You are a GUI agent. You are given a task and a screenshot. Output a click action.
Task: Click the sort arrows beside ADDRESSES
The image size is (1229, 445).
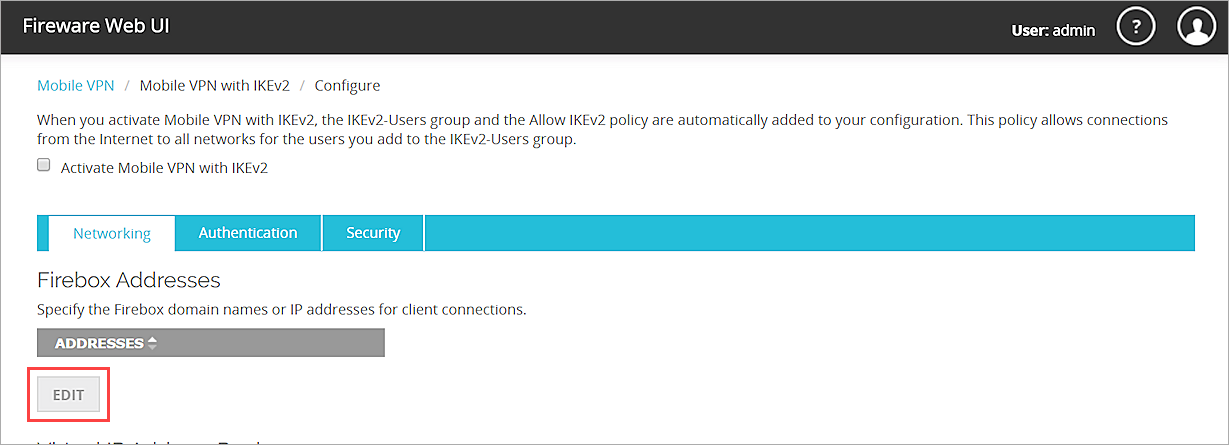(152, 343)
